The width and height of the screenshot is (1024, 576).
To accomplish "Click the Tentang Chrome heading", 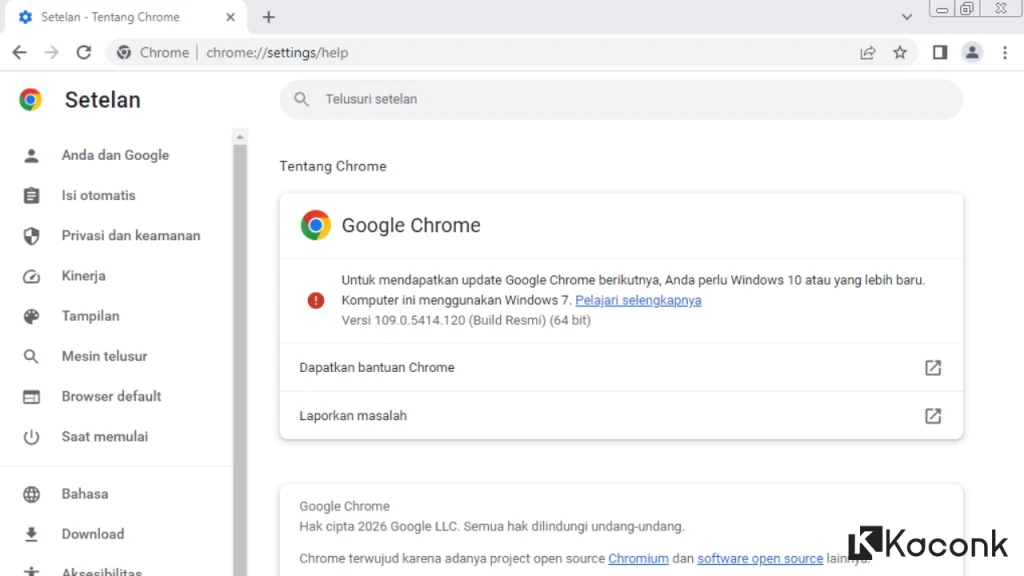I will (332, 167).
